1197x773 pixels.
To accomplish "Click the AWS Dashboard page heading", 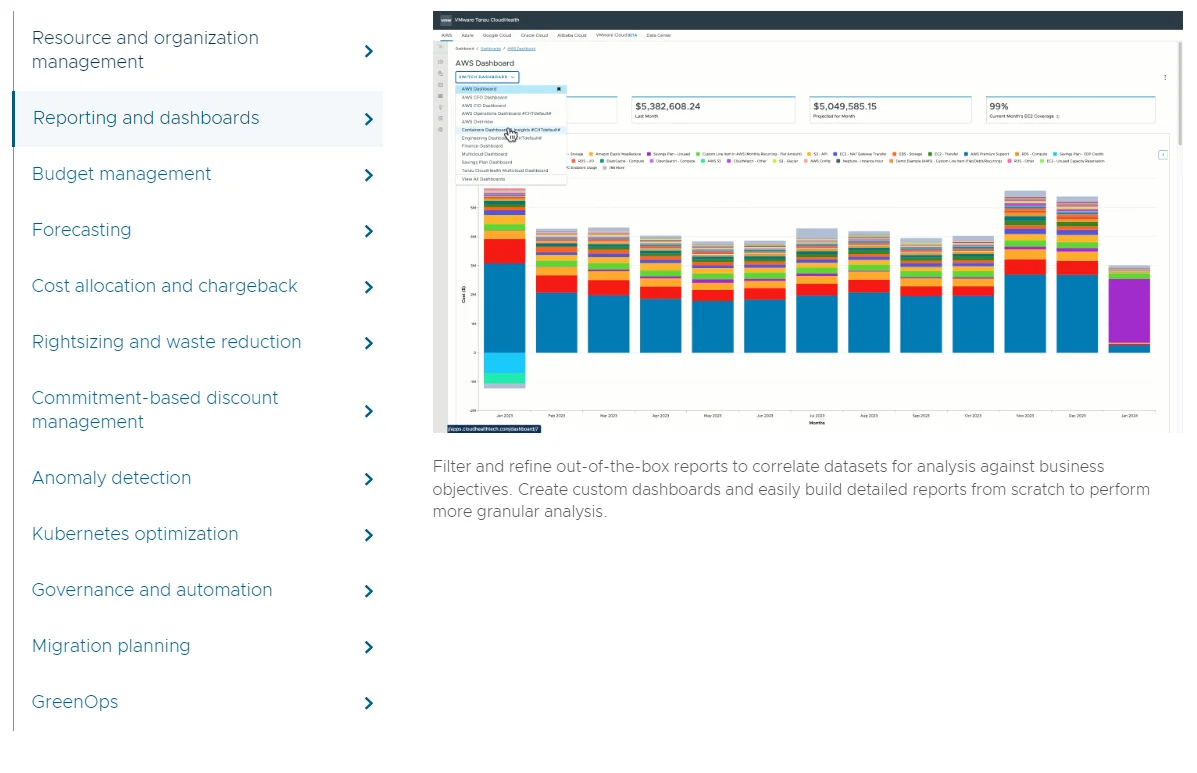I will click(x=485, y=63).
